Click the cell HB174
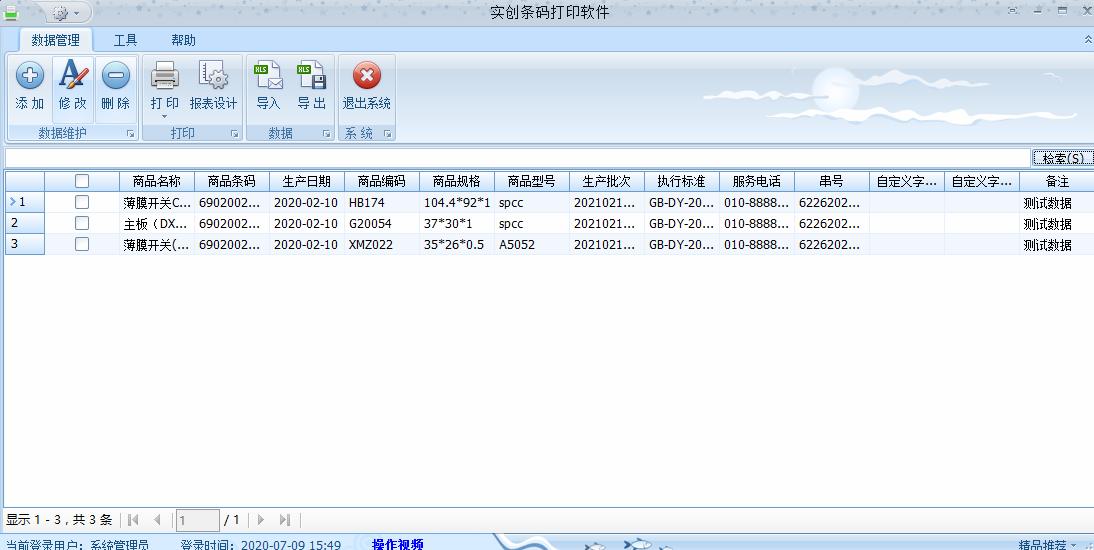1094x550 pixels. tap(382, 202)
